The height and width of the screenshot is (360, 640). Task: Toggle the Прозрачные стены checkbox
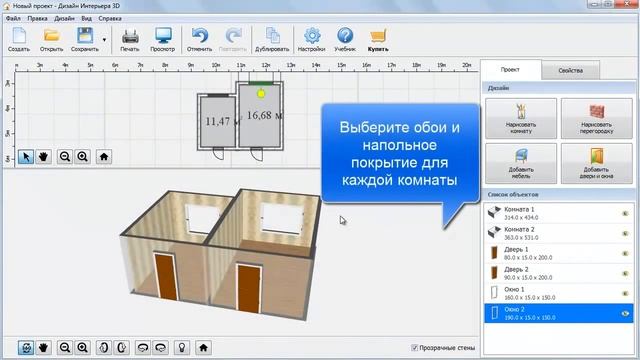pyautogui.click(x=414, y=348)
